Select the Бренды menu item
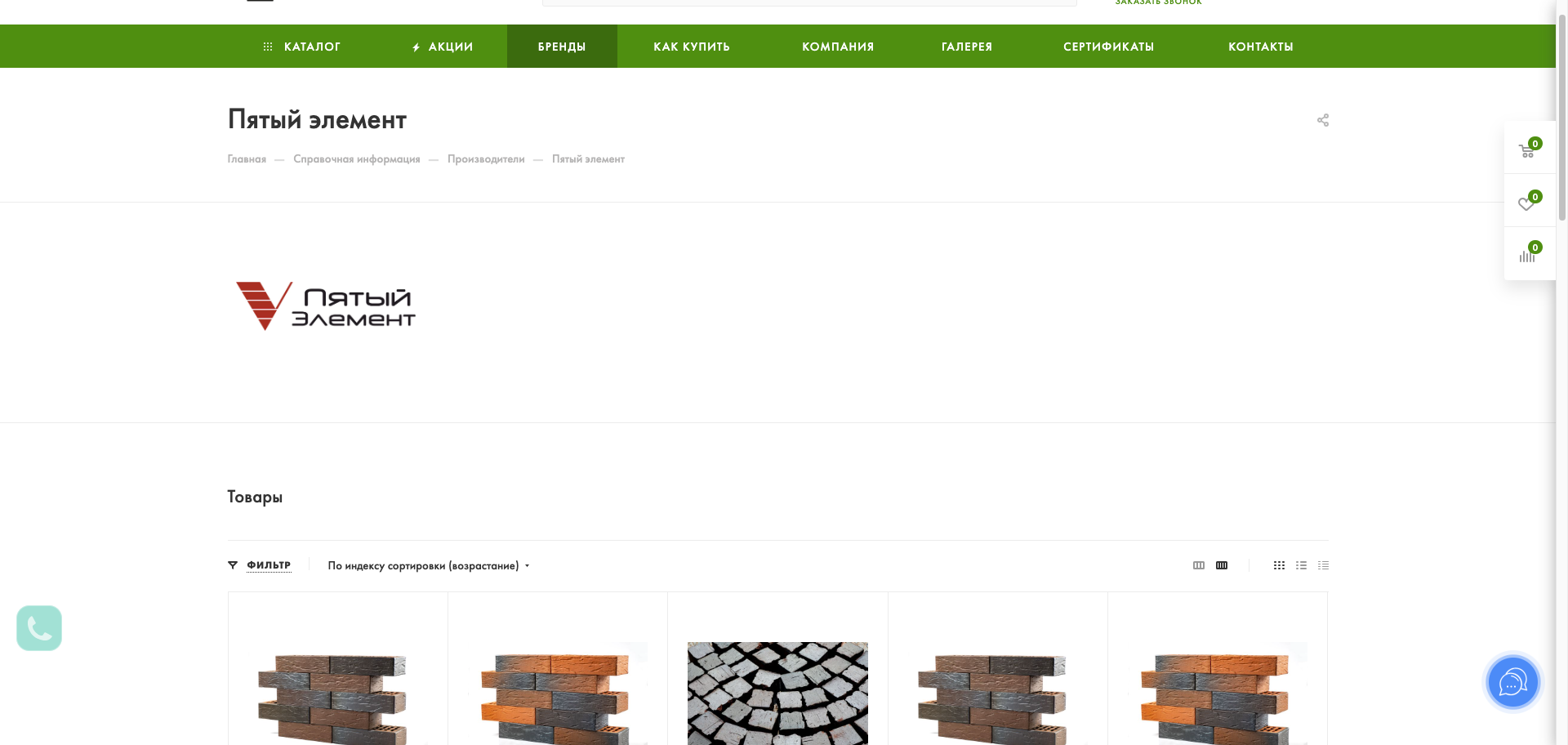The image size is (1568, 745). coord(562,47)
